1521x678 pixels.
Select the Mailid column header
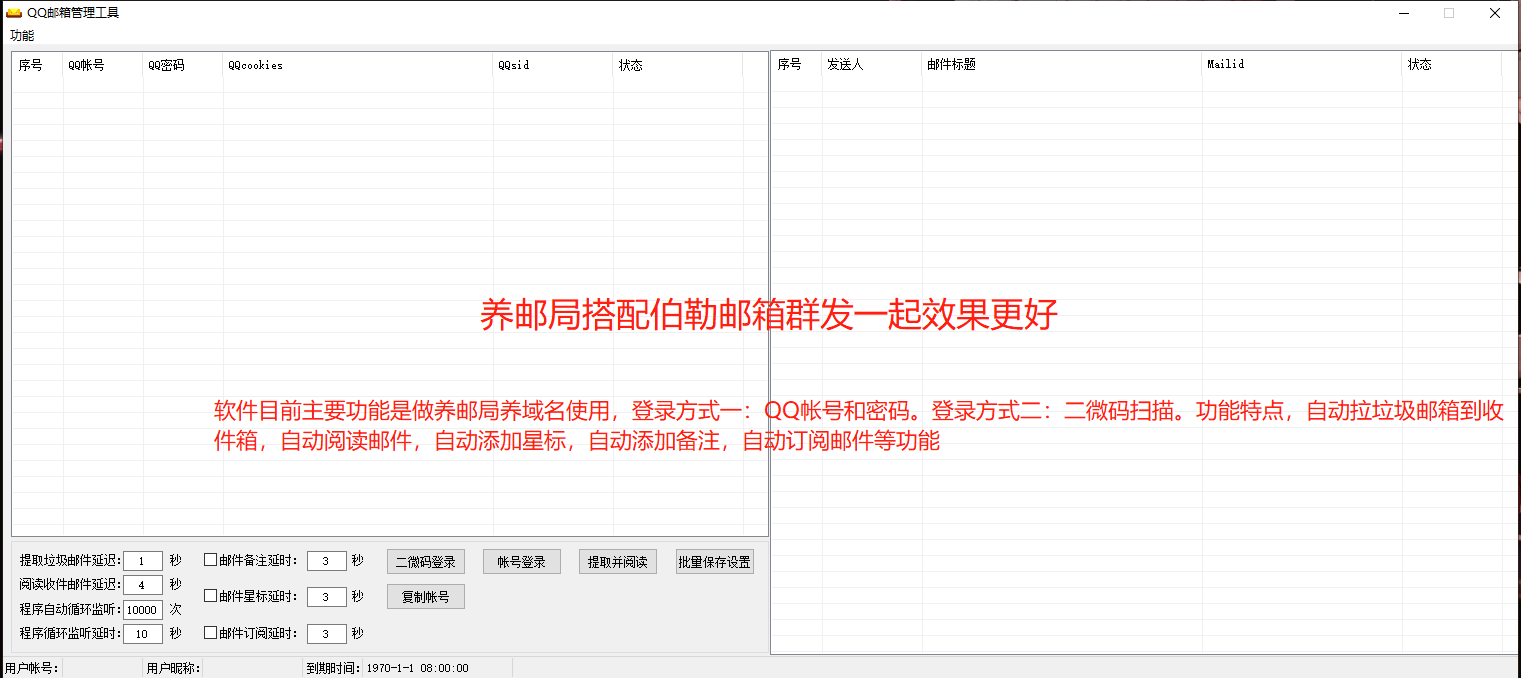[x=1301, y=64]
